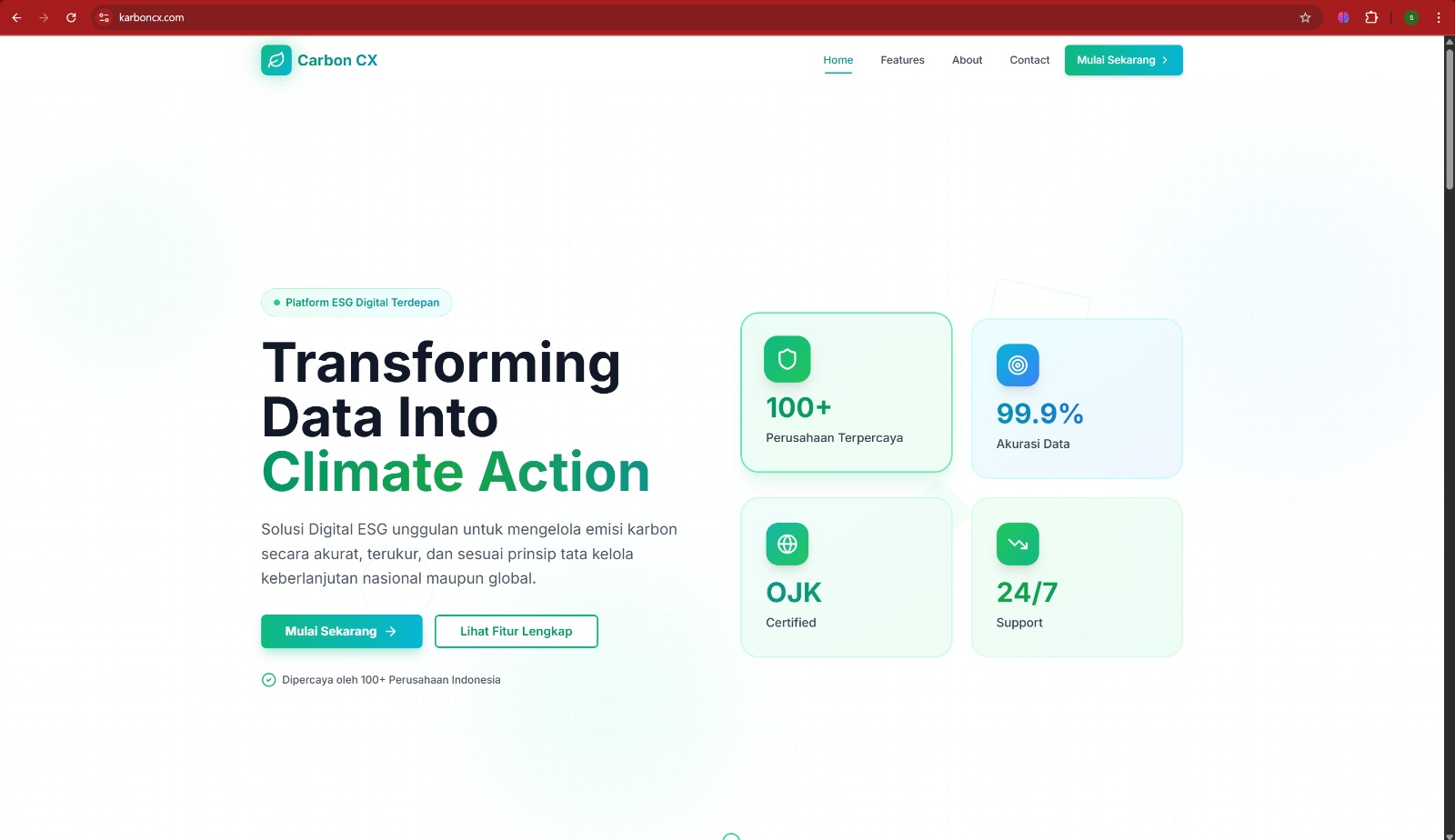The image size is (1455, 840).
Task: Open the About page from navigation
Action: (966, 60)
